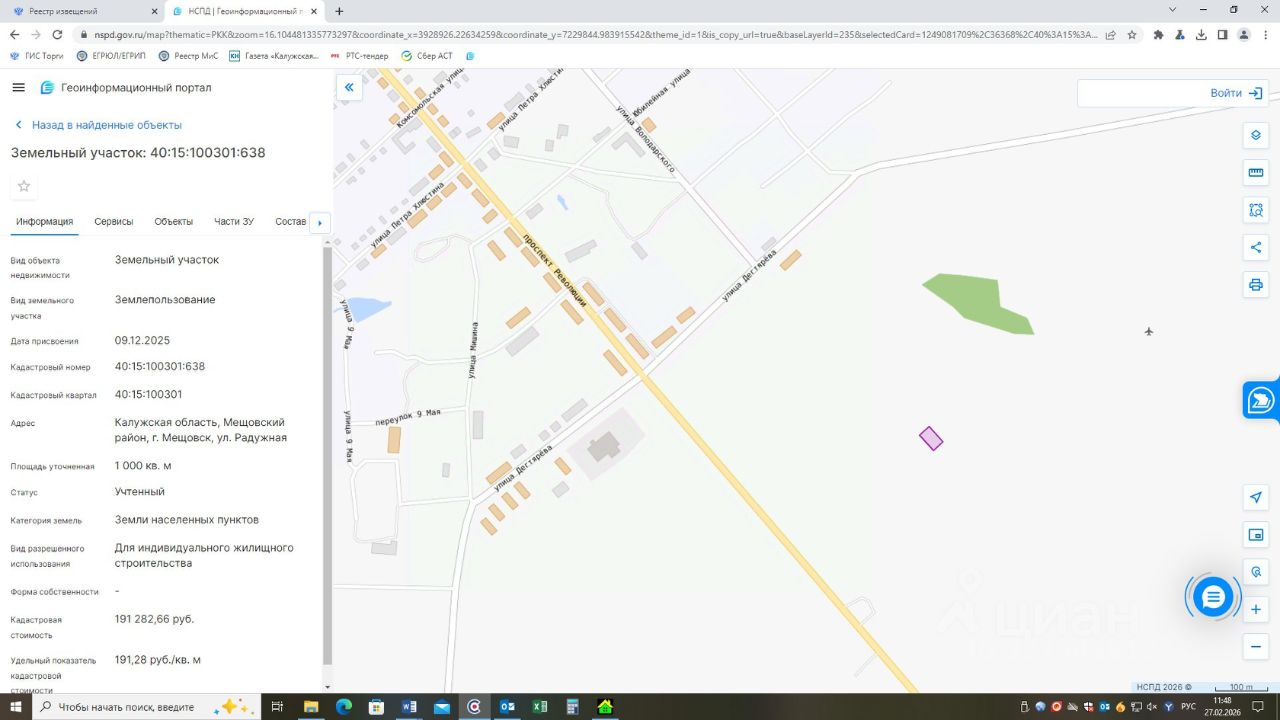Click the РУС language indicator in the tray
This screenshot has height=720, width=1280.
click(x=1188, y=707)
